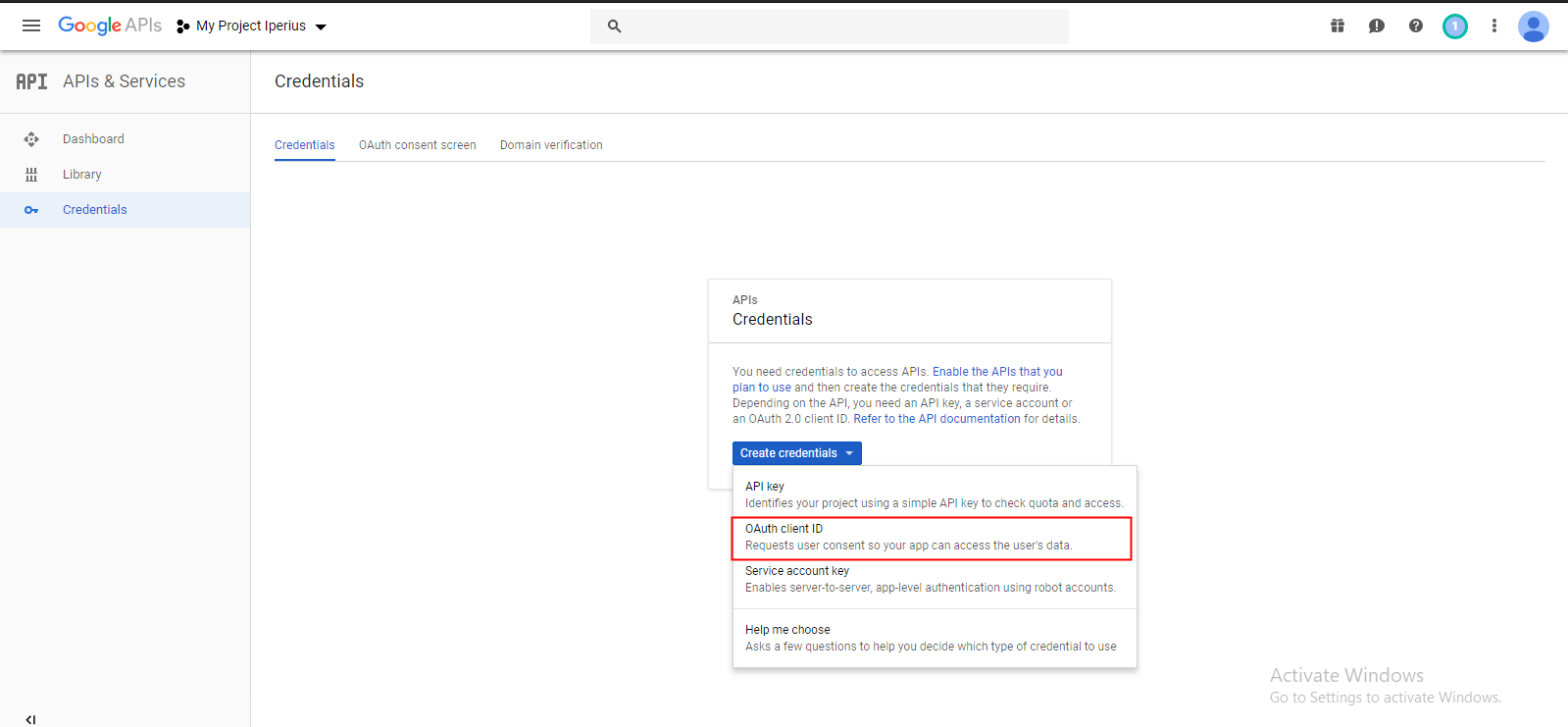1568x727 pixels.
Task: Choose API key from the dropdown
Action: pyautogui.click(x=935, y=494)
